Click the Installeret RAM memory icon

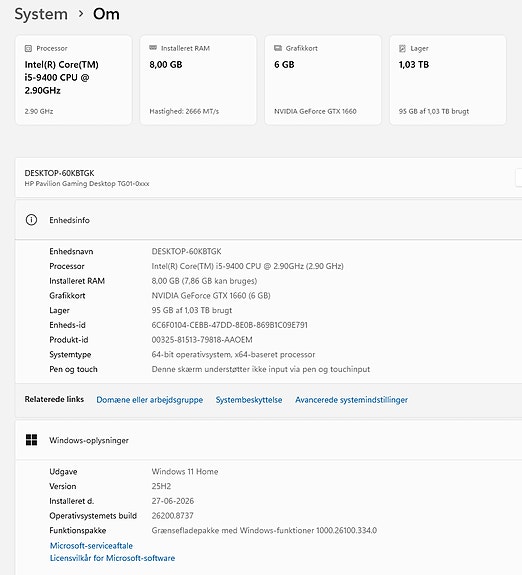click(x=153, y=48)
